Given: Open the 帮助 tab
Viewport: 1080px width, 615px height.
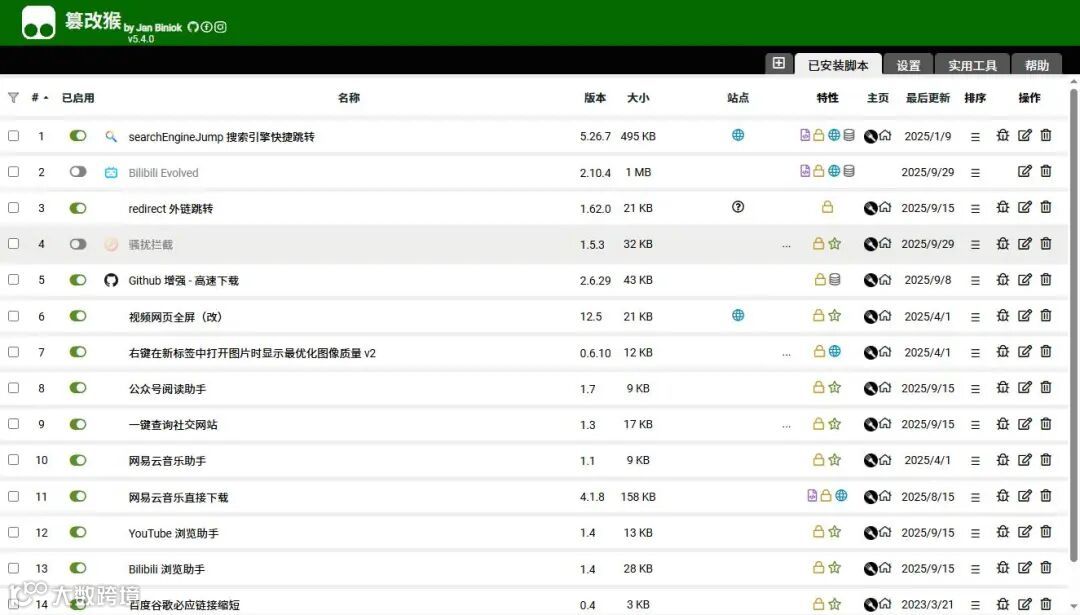Looking at the screenshot, I should 1037,65.
